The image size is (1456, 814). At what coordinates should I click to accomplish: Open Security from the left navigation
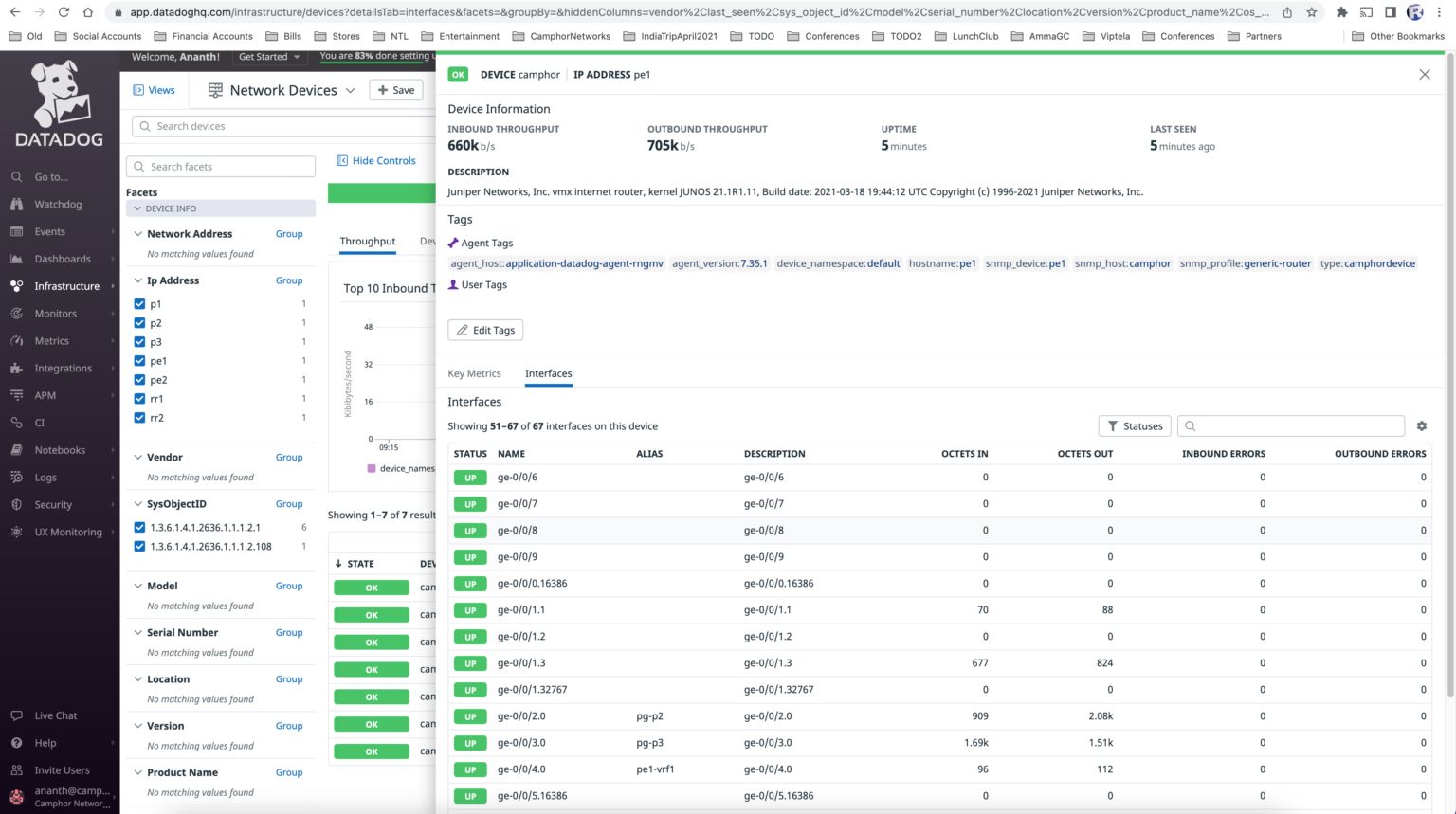pos(54,504)
